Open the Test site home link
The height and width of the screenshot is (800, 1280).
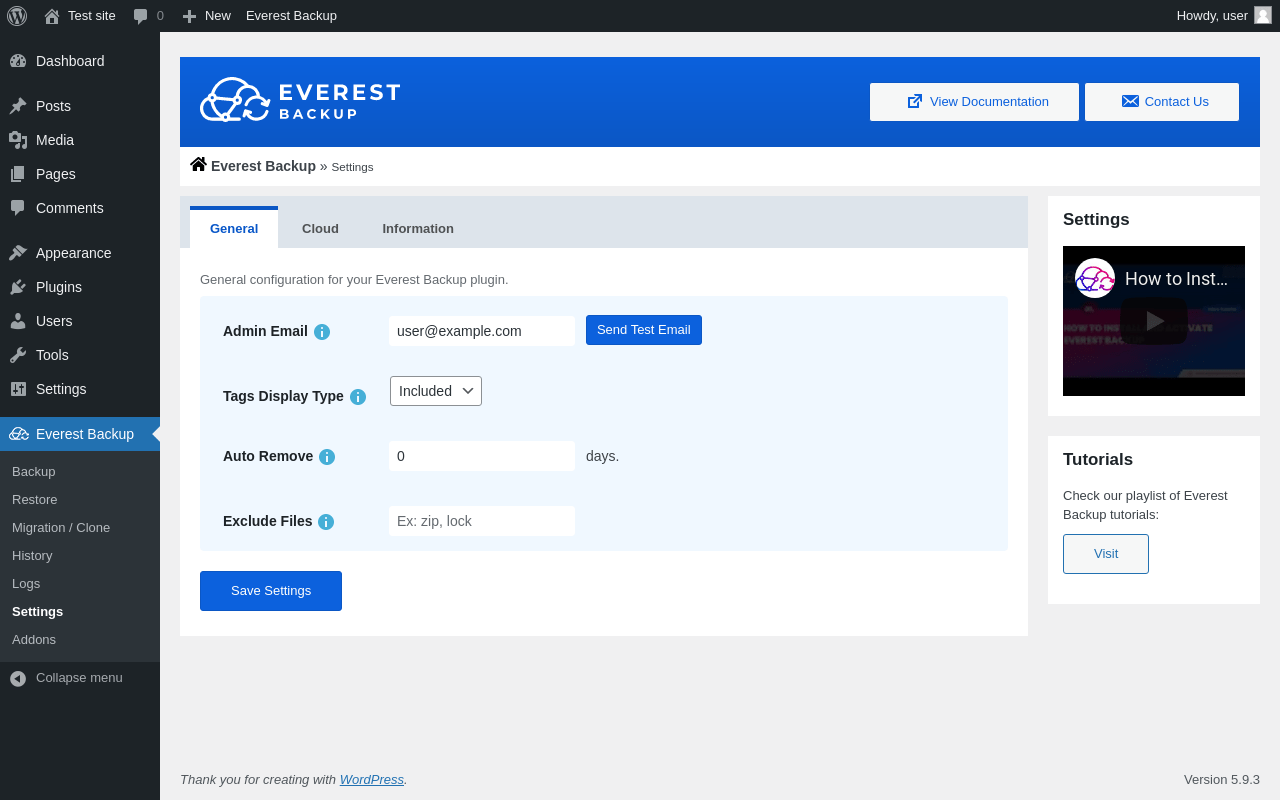click(x=80, y=16)
